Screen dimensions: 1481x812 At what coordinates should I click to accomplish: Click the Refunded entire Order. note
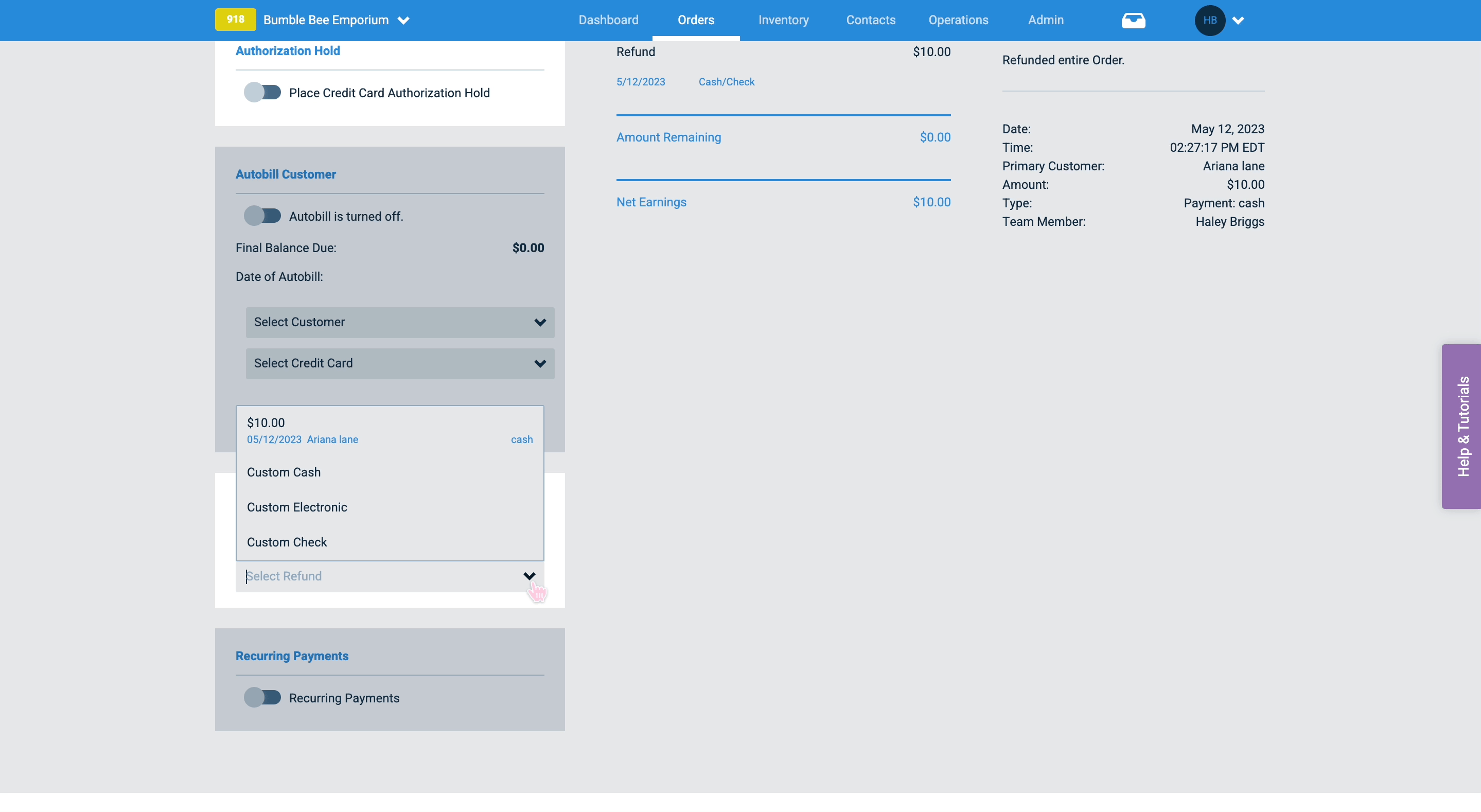tap(1063, 60)
